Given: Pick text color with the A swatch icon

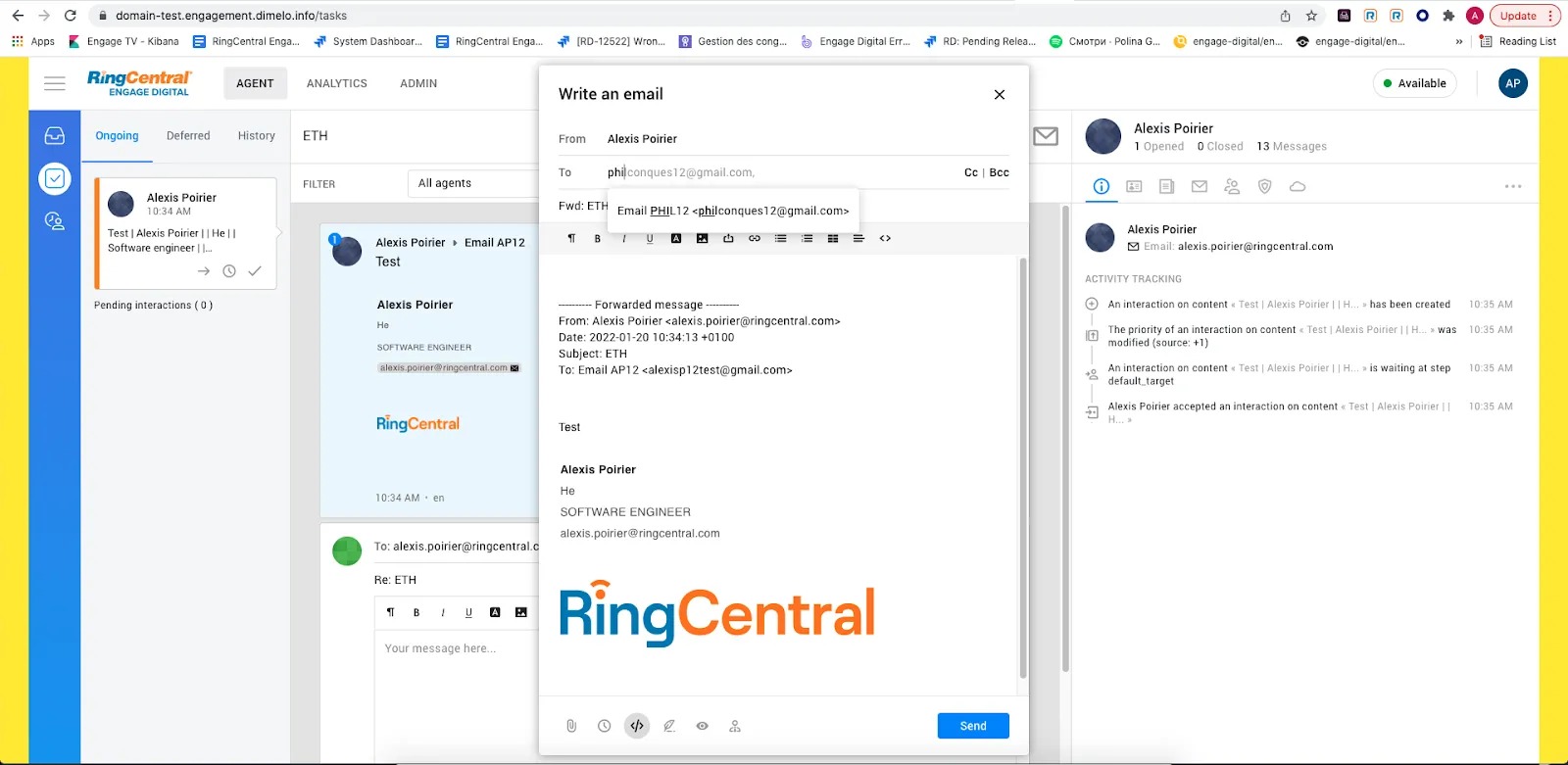Looking at the screenshot, I should (676, 238).
